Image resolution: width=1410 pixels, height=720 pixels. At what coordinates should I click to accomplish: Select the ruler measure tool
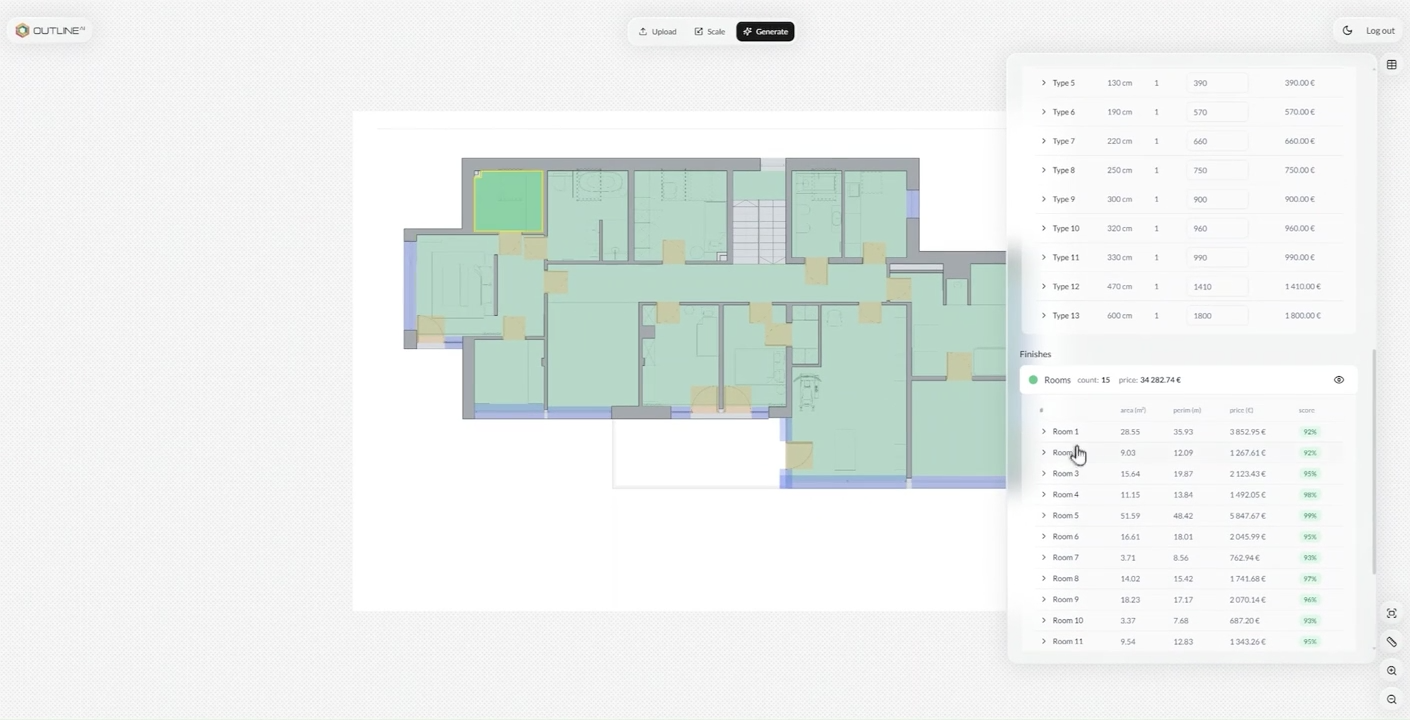coord(1391,642)
